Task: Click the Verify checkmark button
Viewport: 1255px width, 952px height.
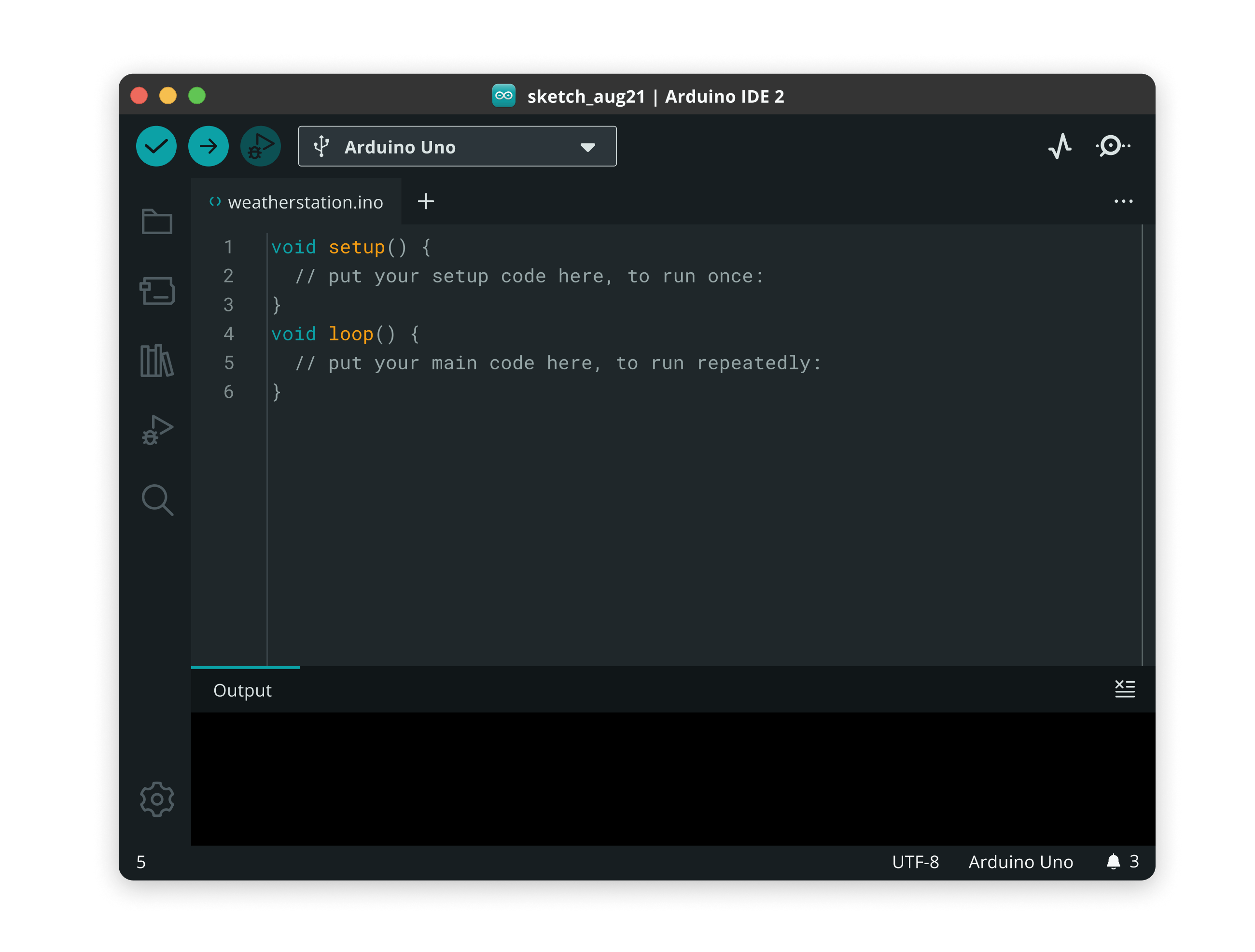Action: 156,146
